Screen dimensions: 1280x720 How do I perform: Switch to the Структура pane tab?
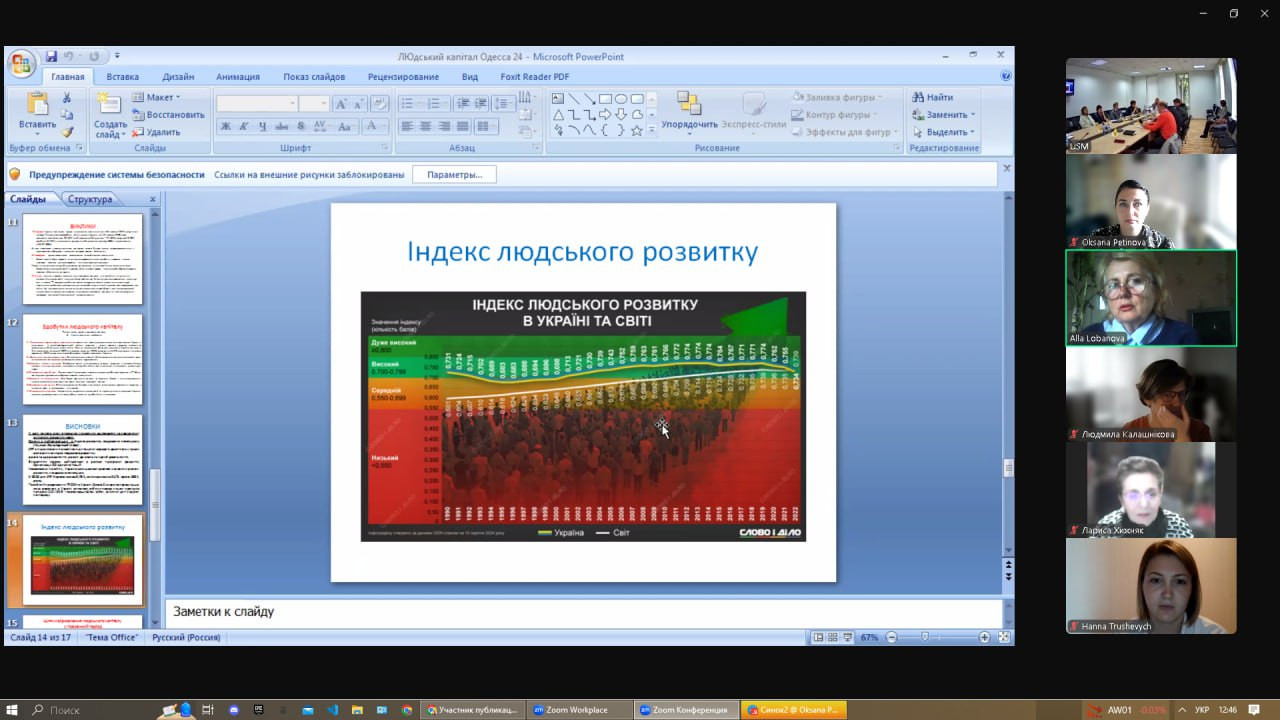(x=90, y=199)
